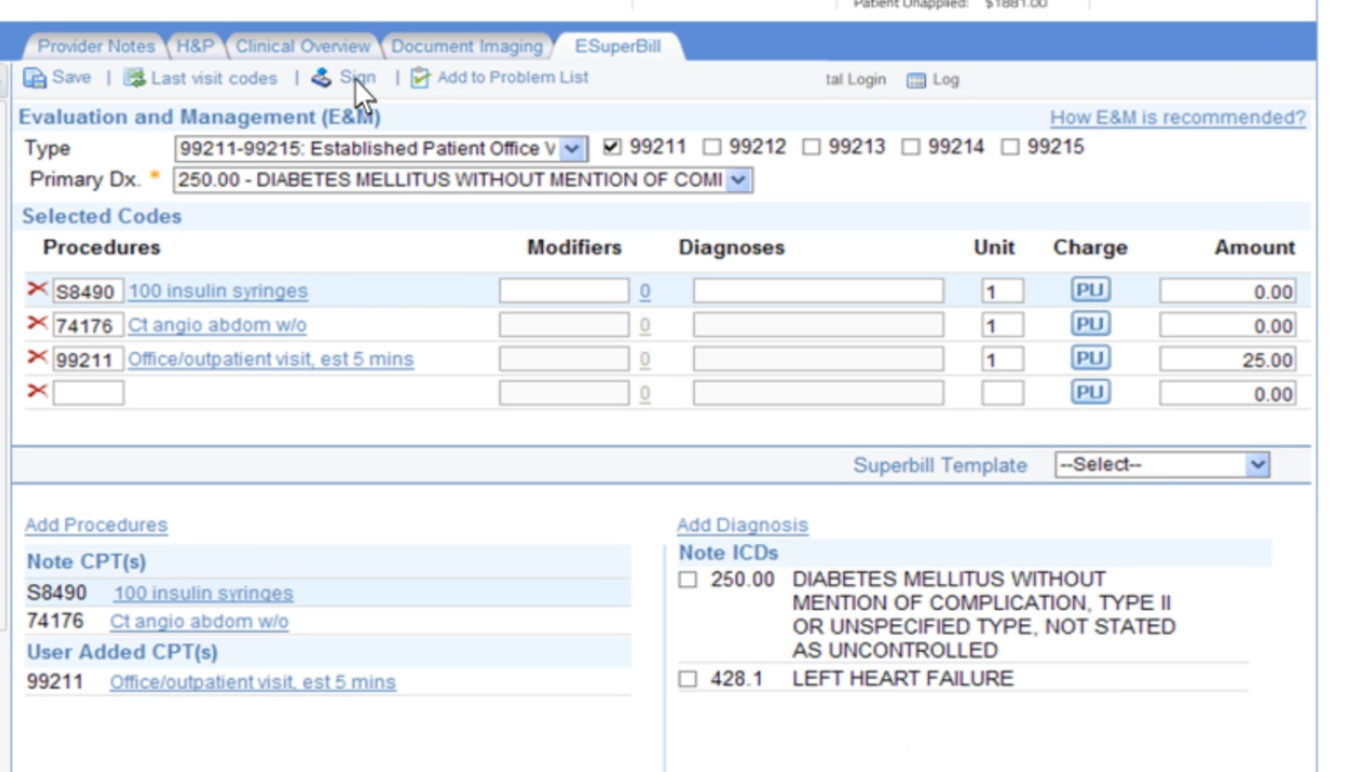Image resolution: width=1349 pixels, height=772 pixels.
Task: Click the Add to Problem List icon
Action: tap(420, 78)
